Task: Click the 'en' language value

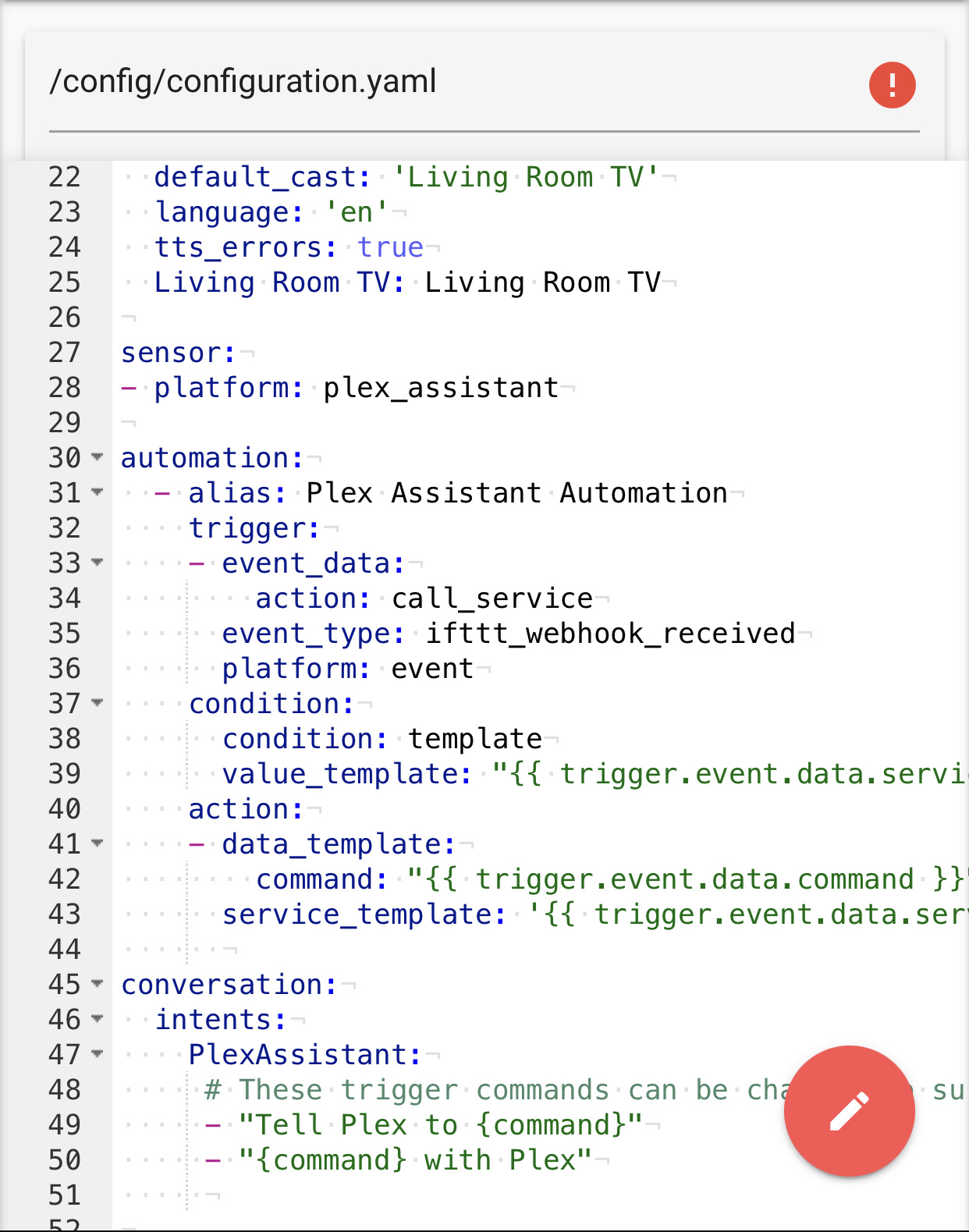Action: pos(357,212)
